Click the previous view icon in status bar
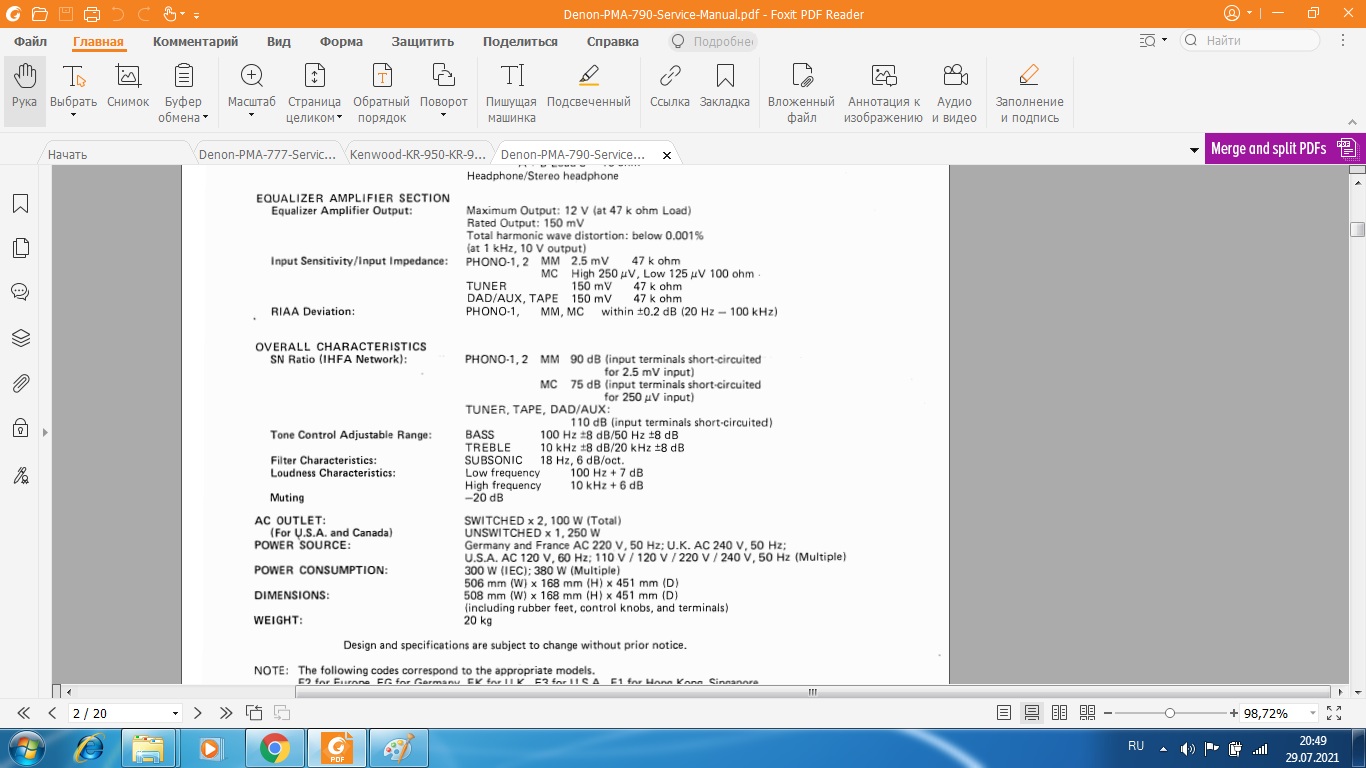The height and width of the screenshot is (768, 1366). (x=254, y=713)
